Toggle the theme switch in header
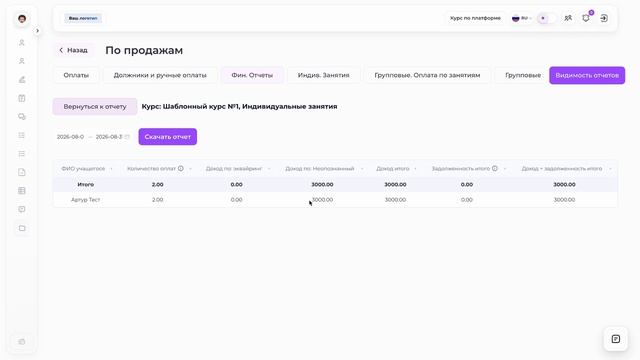The width and height of the screenshot is (640, 360). (x=547, y=18)
